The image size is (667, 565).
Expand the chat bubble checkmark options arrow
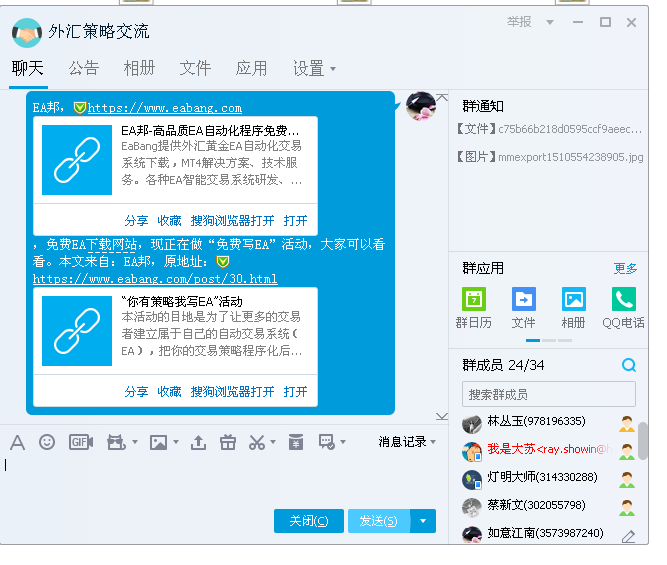[x=343, y=442]
